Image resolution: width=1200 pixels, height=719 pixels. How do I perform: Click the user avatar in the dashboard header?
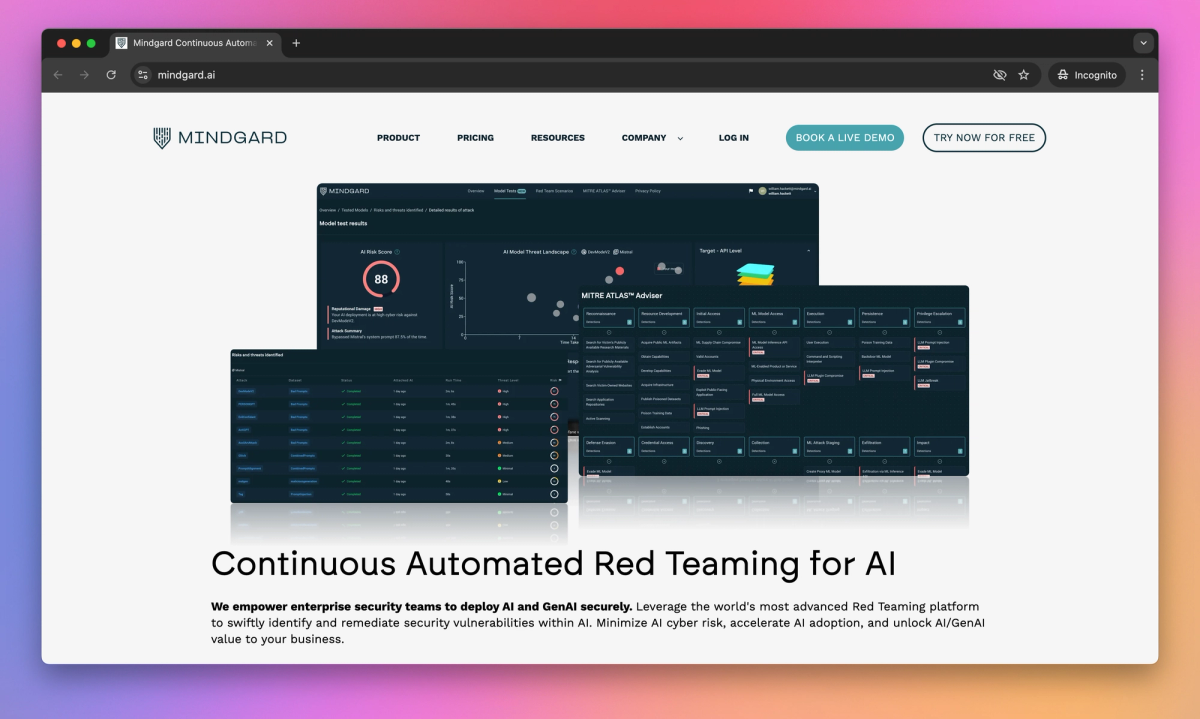coord(763,191)
